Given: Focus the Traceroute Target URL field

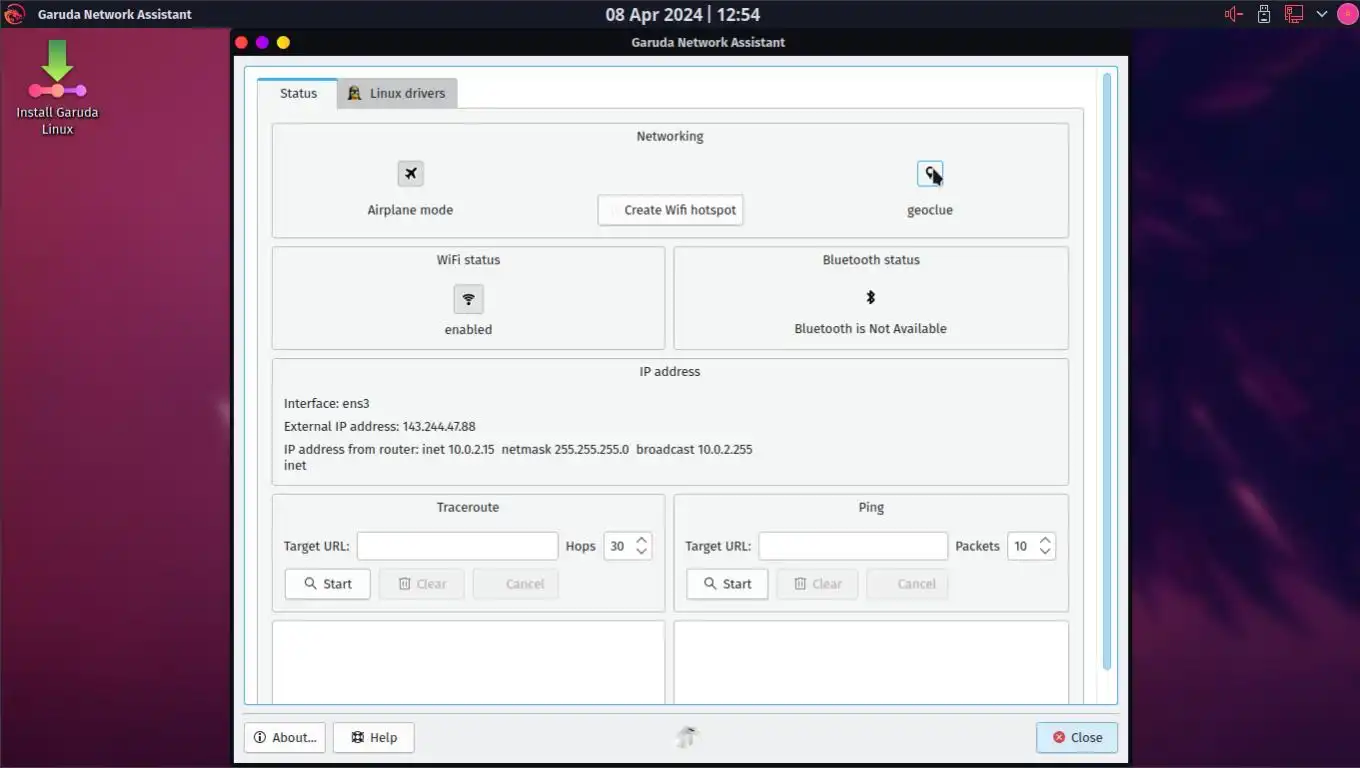Looking at the screenshot, I should point(457,546).
